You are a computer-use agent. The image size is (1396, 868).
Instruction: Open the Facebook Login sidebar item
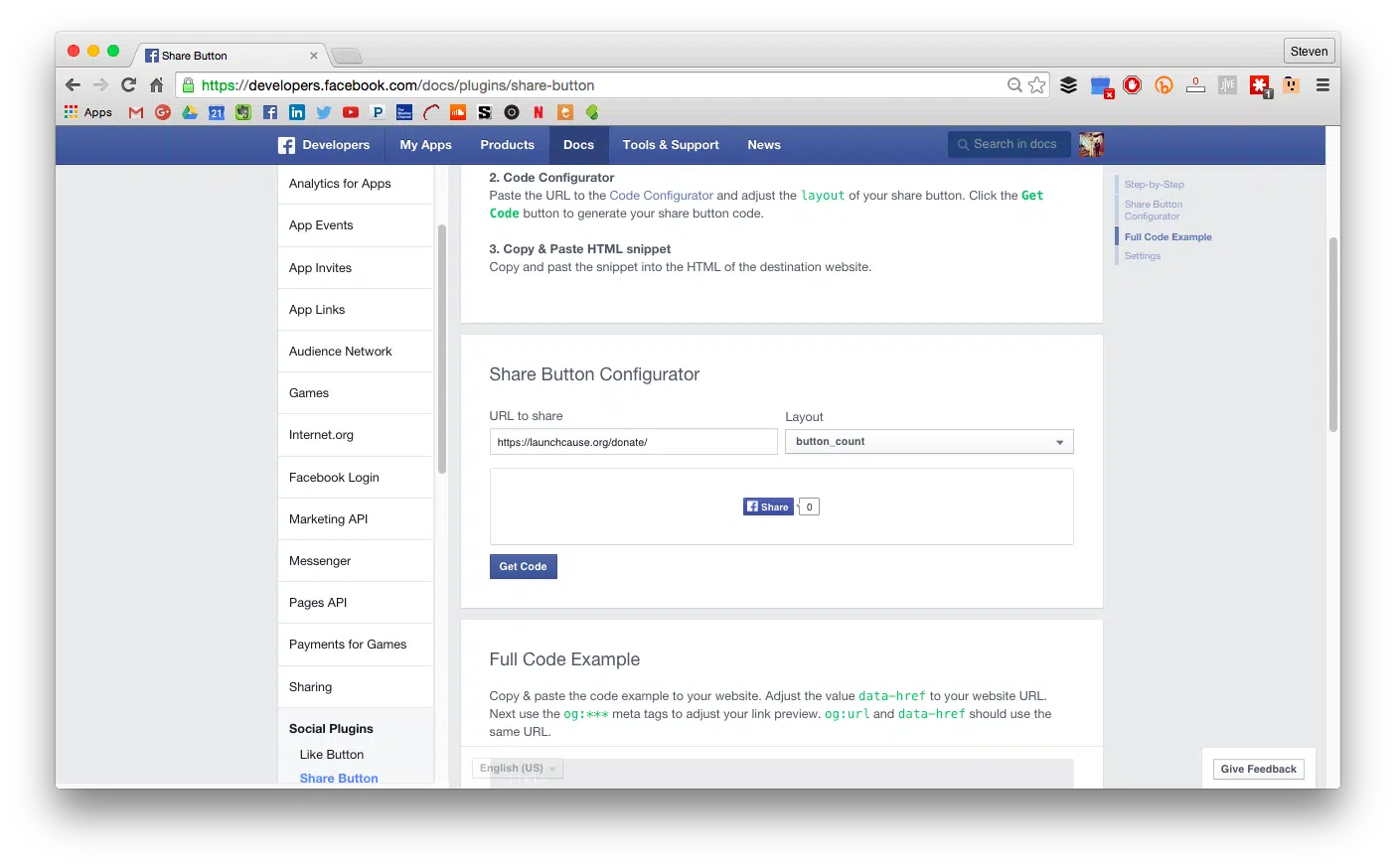coord(334,478)
